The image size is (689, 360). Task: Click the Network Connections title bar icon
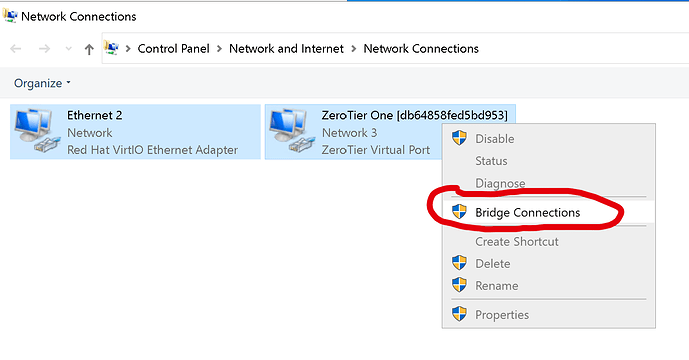pyautogui.click(x=10, y=16)
